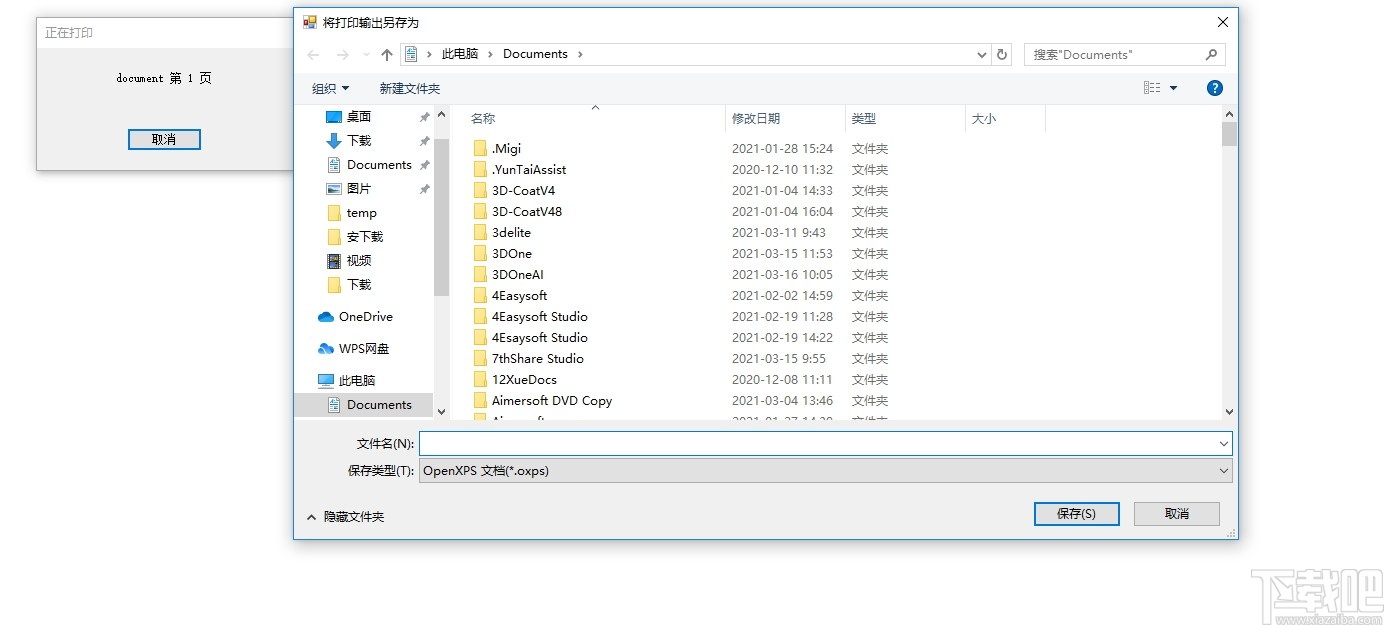Refresh the Documents folder listing
The image size is (1386, 625).
point(1002,55)
